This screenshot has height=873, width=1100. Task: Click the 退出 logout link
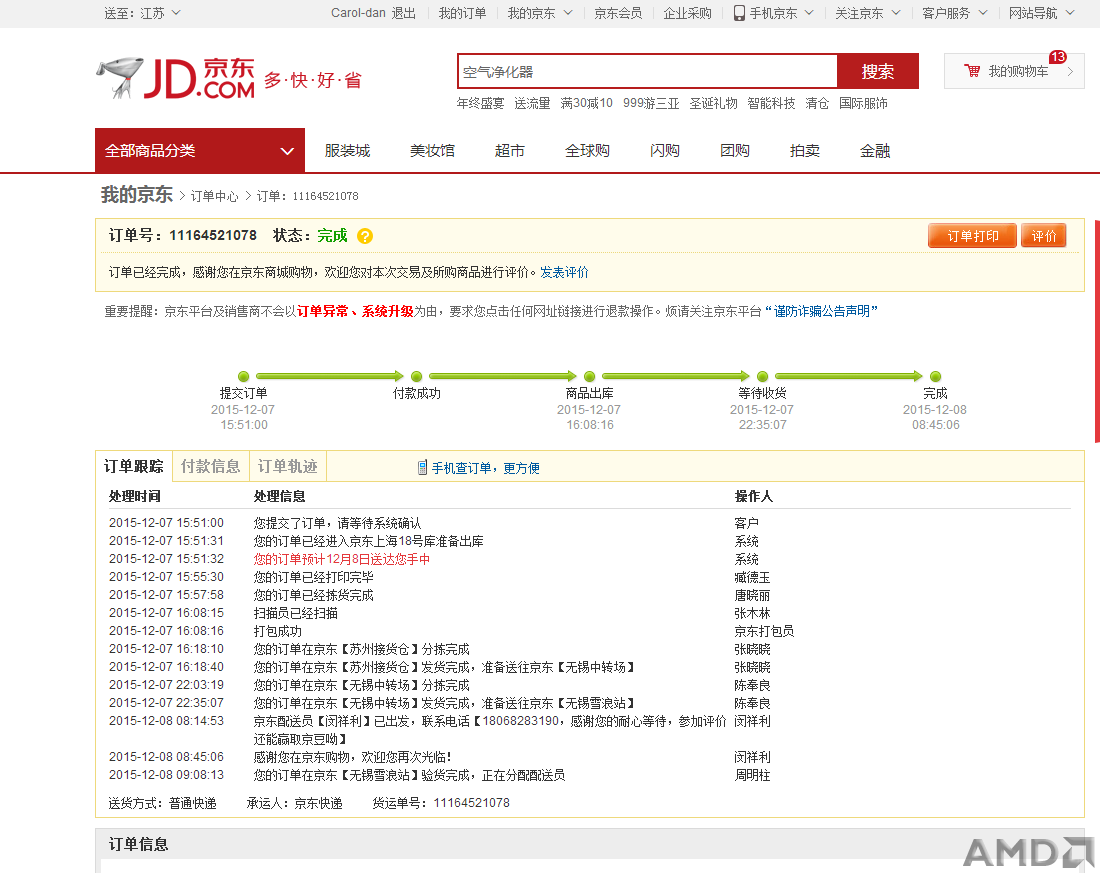tap(403, 13)
